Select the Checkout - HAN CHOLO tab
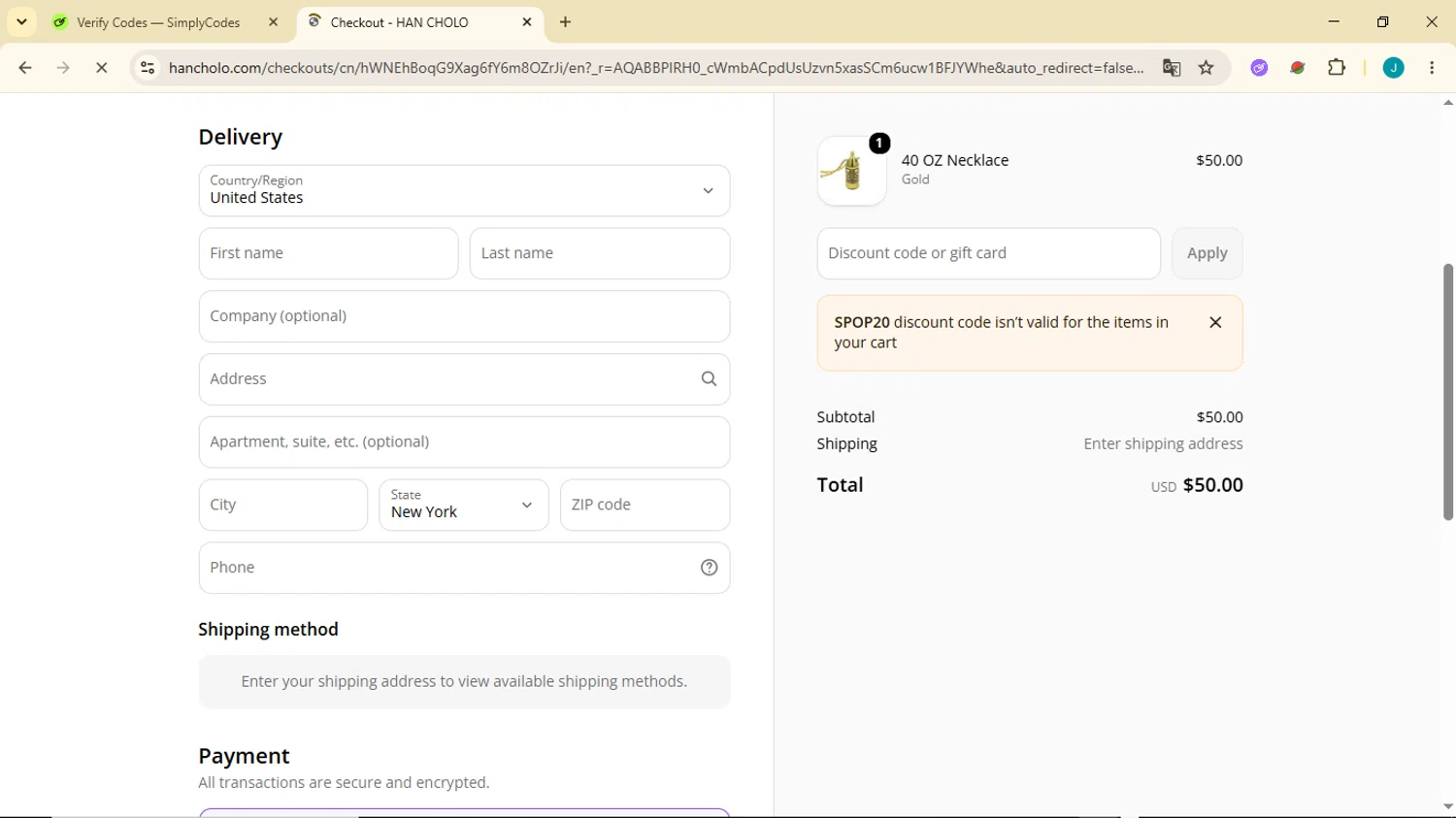 pyautogui.click(x=420, y=22)
